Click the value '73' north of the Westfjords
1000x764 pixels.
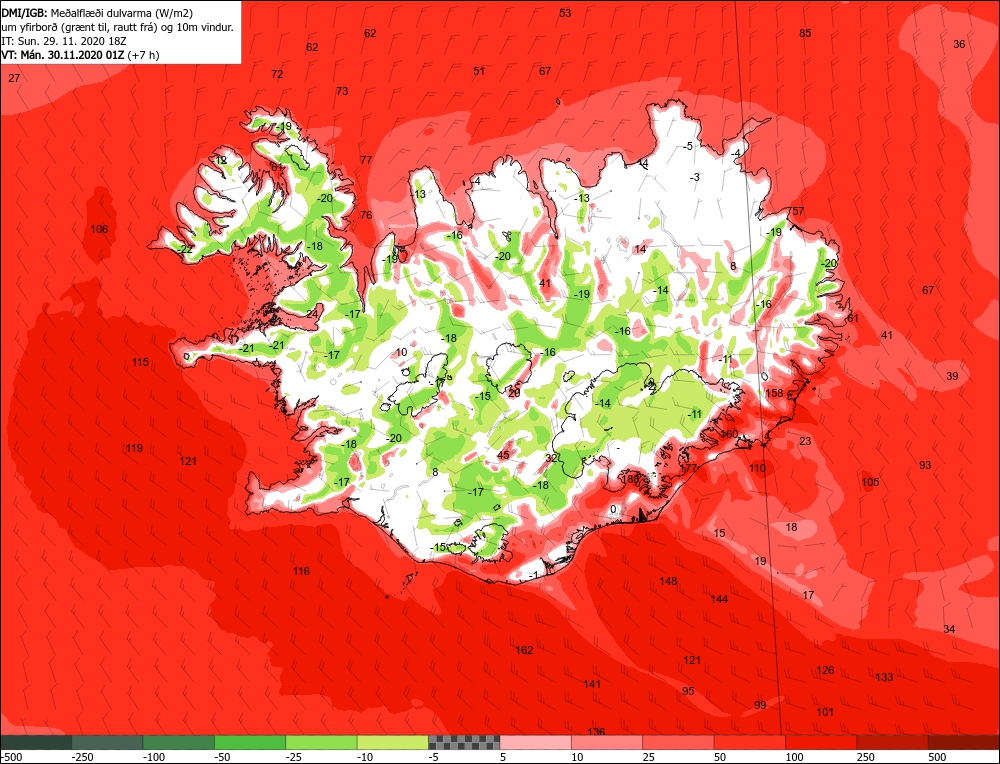(342, 91)
